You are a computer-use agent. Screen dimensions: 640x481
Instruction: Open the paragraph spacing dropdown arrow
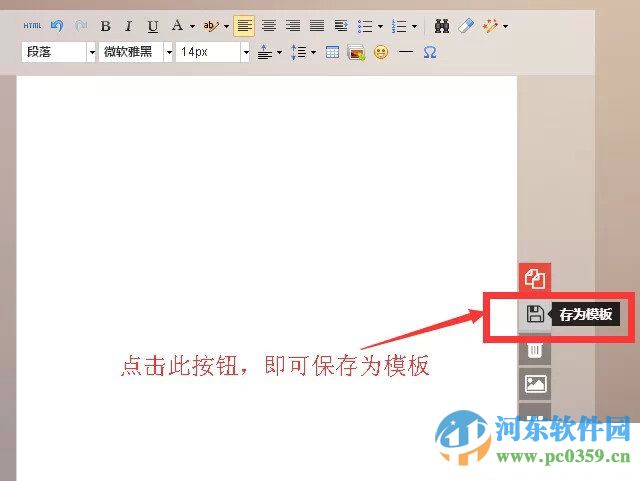click(280, 52)
